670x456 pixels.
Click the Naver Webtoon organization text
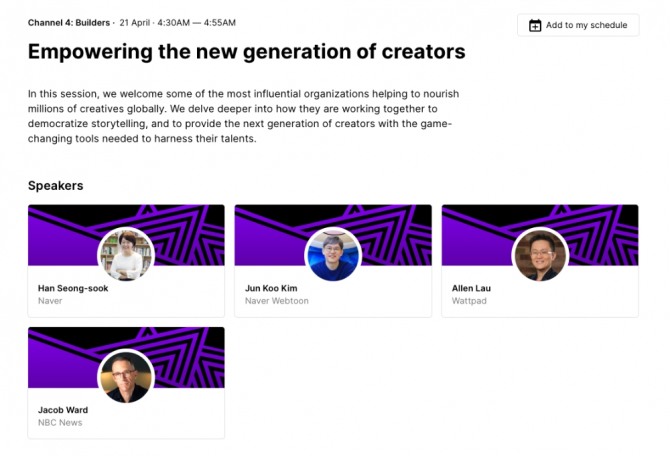click(277, 301)
